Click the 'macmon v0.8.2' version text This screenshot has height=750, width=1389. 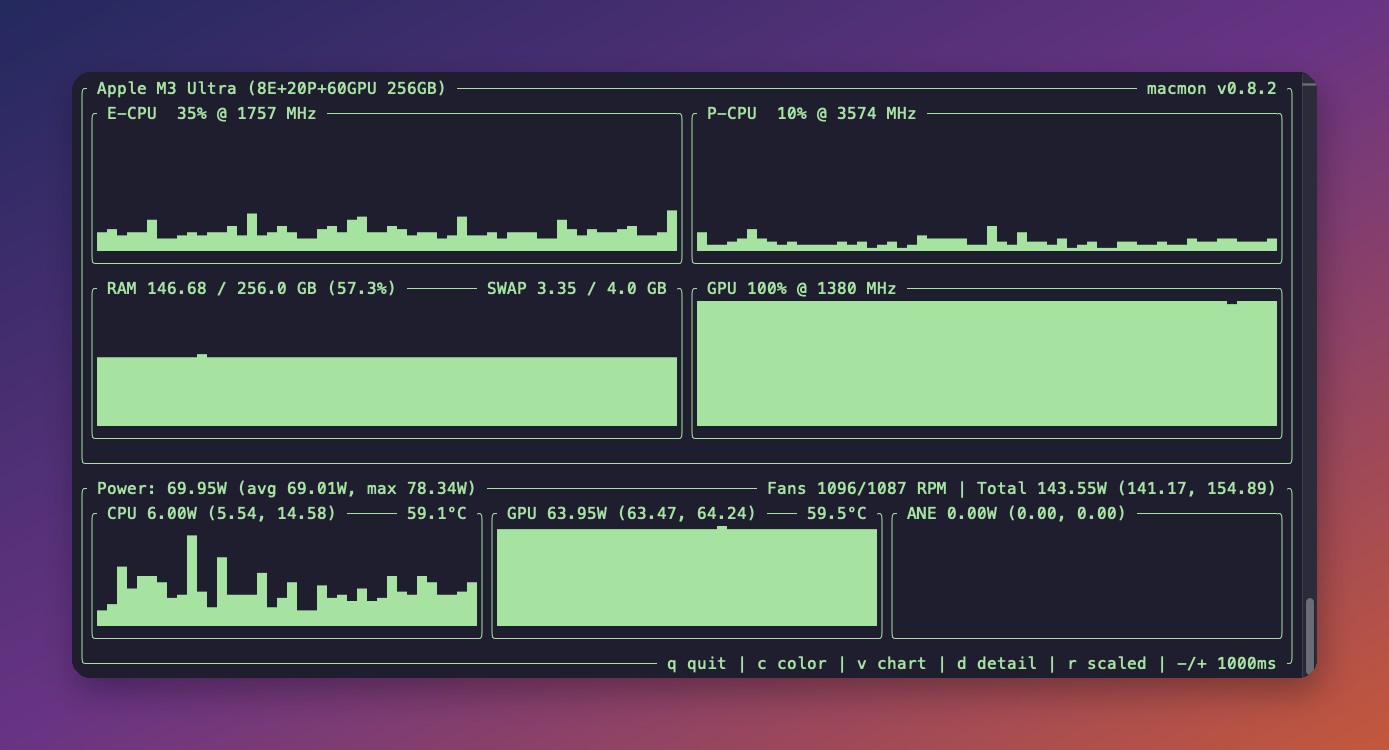pos(1212,88)
